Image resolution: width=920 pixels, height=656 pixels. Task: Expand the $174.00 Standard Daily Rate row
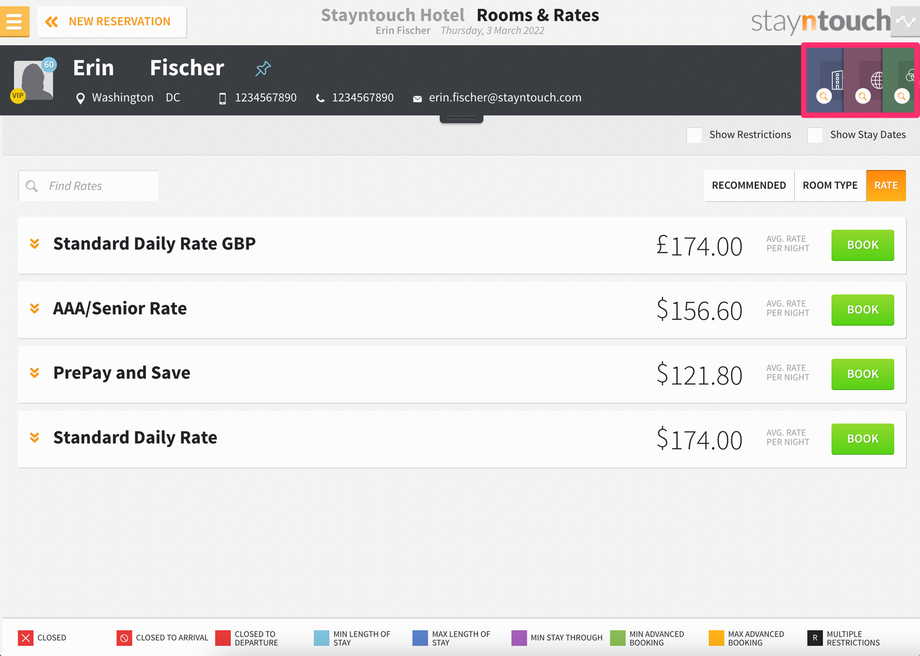(x=35, y=437)
